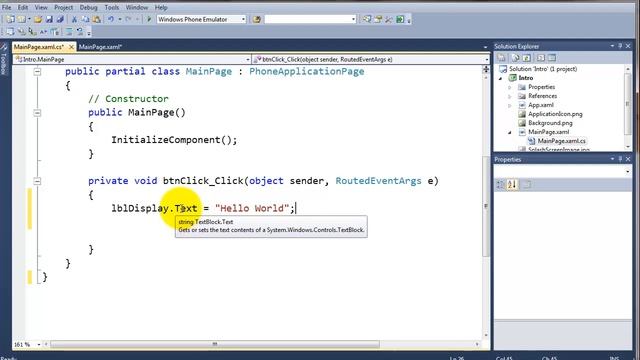Click the Refresh icon in Solution Explorer
640x360 pixels.
[527, 58]
